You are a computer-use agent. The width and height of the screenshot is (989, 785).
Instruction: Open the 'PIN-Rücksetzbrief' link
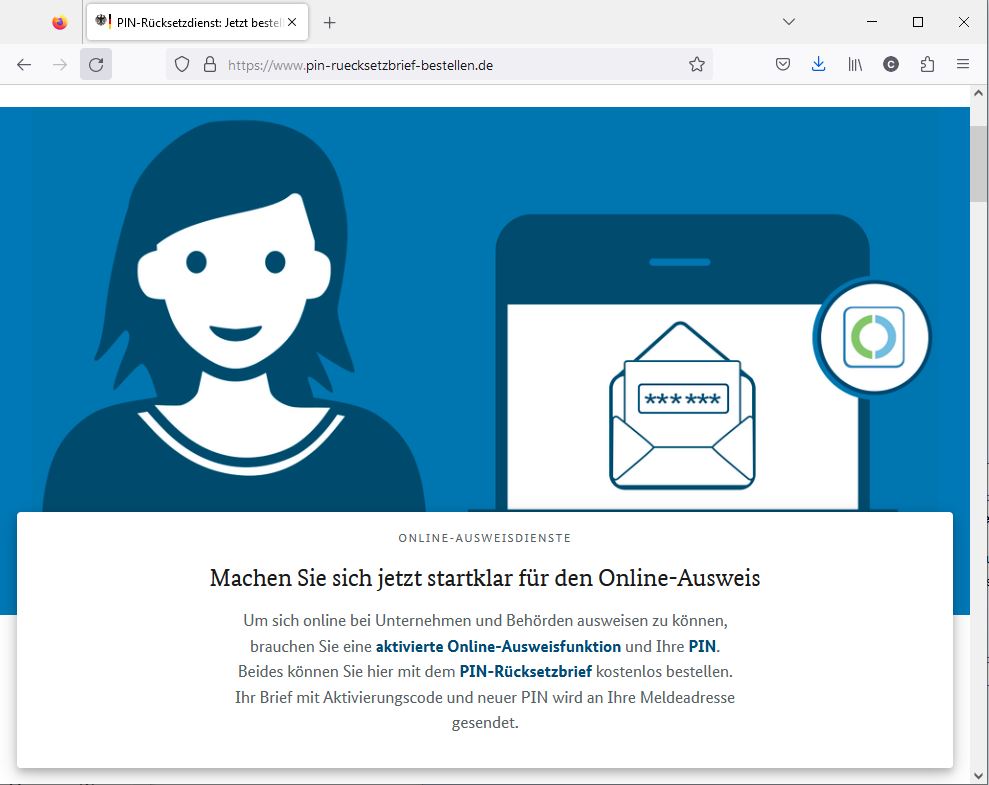525,672
